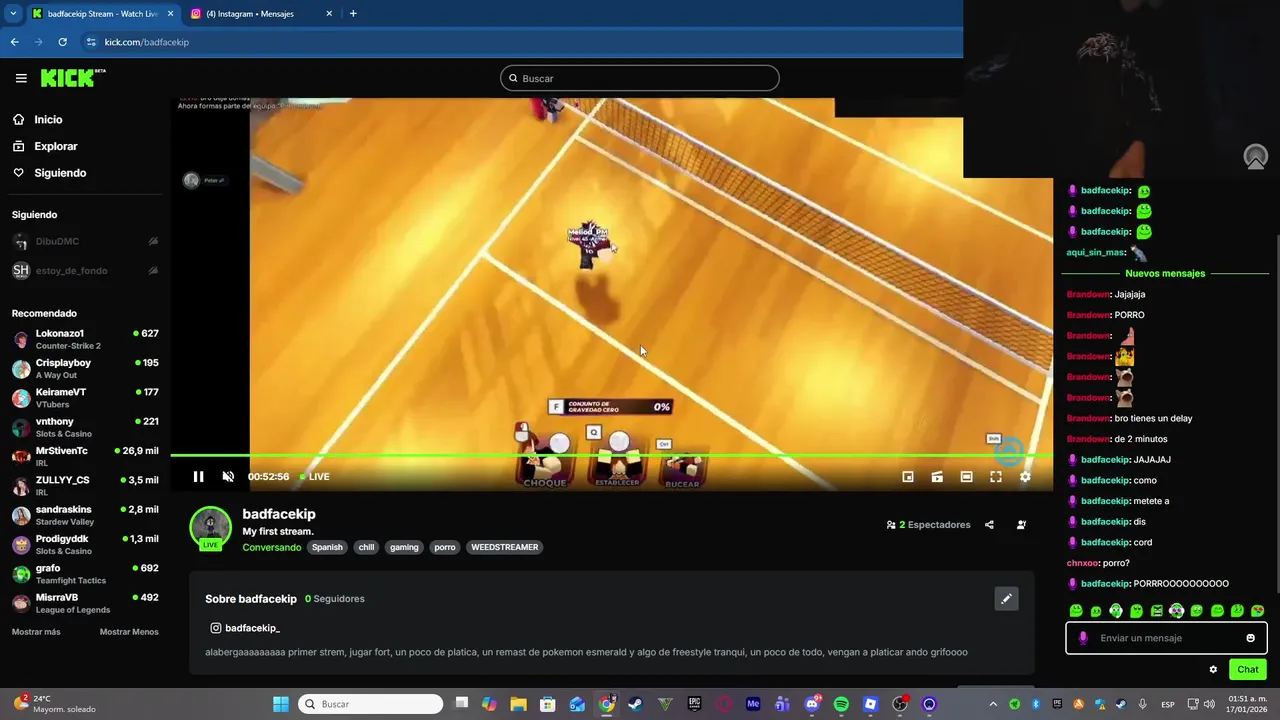Open Epic Games launcher from taskbar

point(694,704)
